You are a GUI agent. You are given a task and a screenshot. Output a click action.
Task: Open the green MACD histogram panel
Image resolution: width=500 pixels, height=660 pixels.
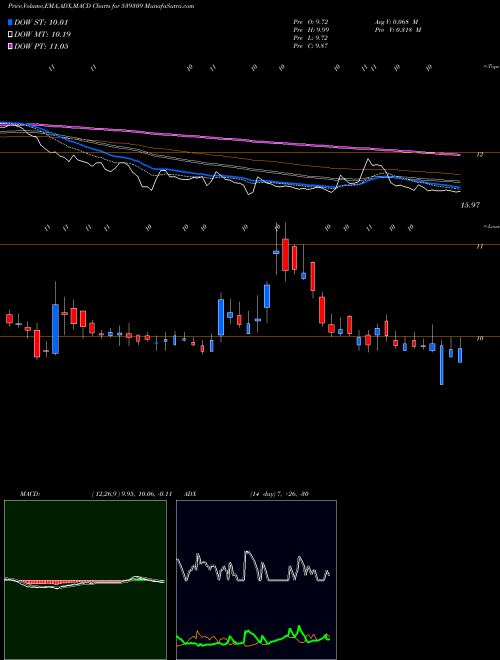(x=85, y=580)
